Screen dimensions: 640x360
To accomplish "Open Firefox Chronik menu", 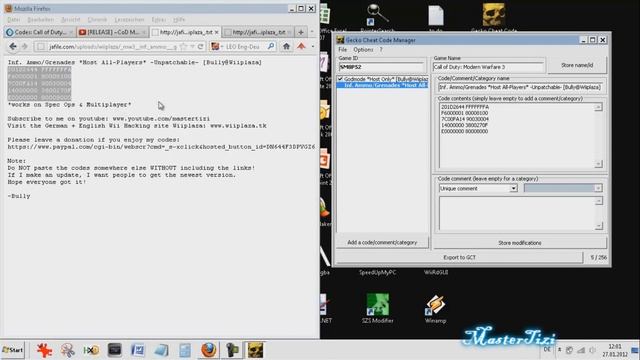I will 97,20.
